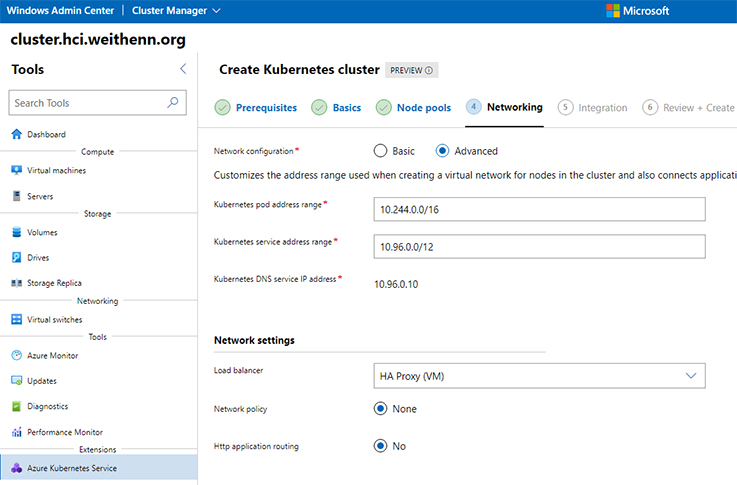Screen dimensions: 737x485
Task: Click the Volumes database icon
Action: click(x=16, y=232)
